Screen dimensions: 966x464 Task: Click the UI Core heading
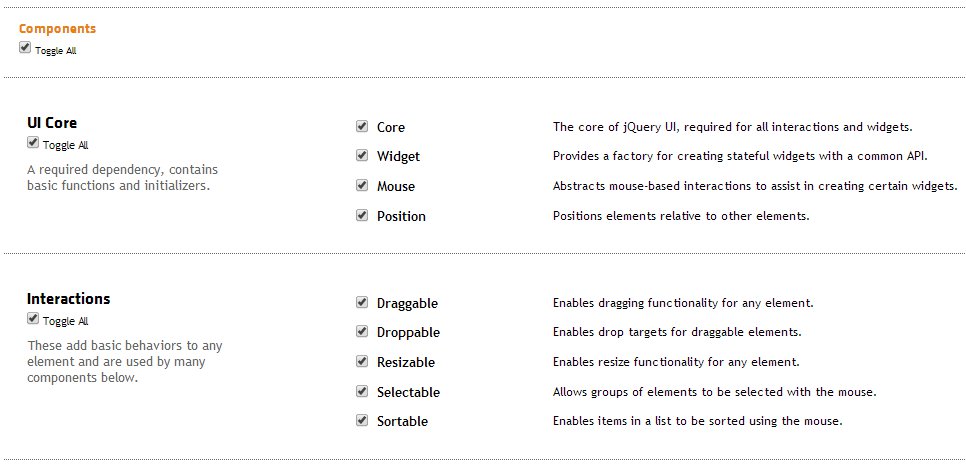(x=52, y=123)
